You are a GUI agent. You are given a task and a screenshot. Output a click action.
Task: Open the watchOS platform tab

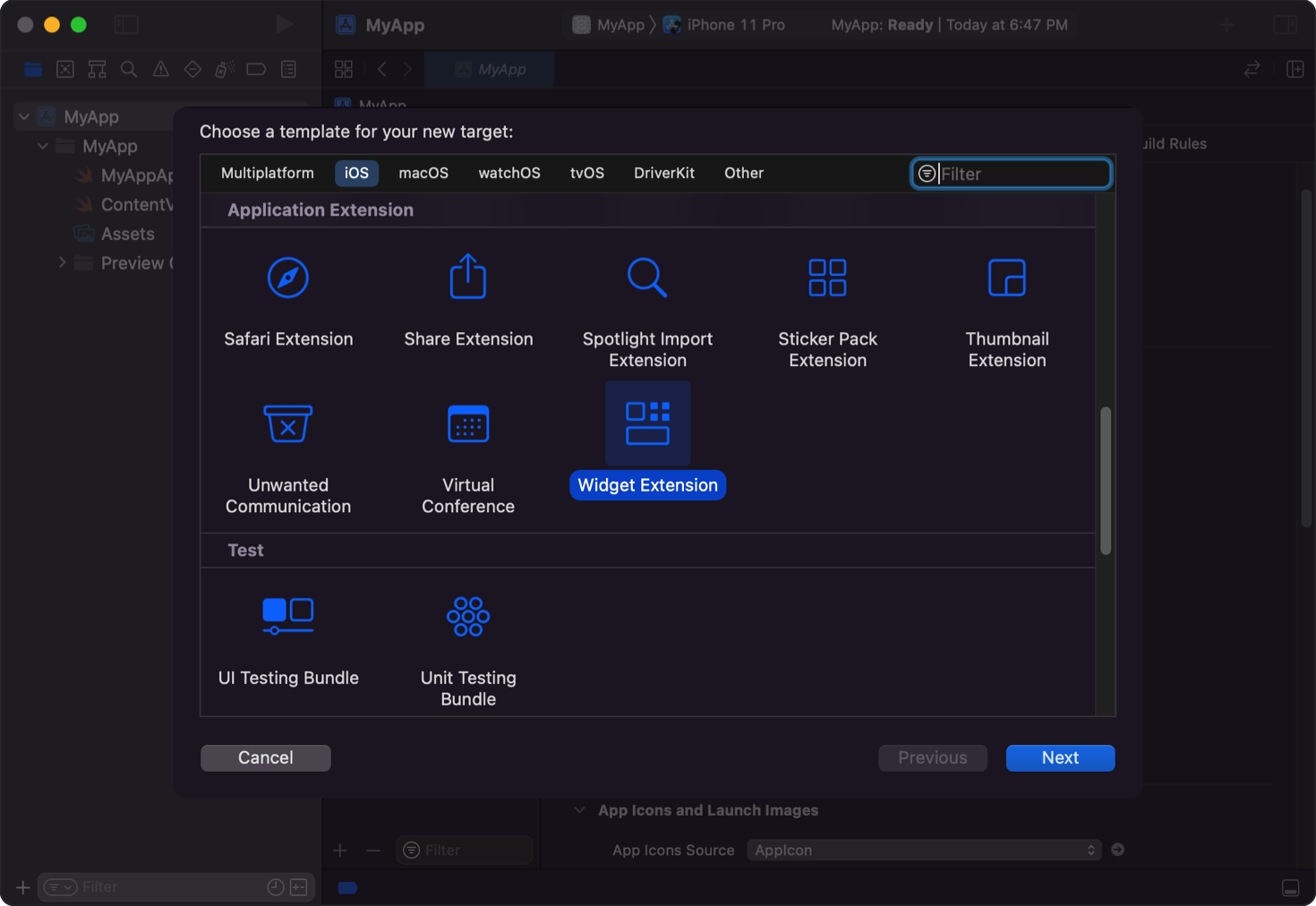509,173
